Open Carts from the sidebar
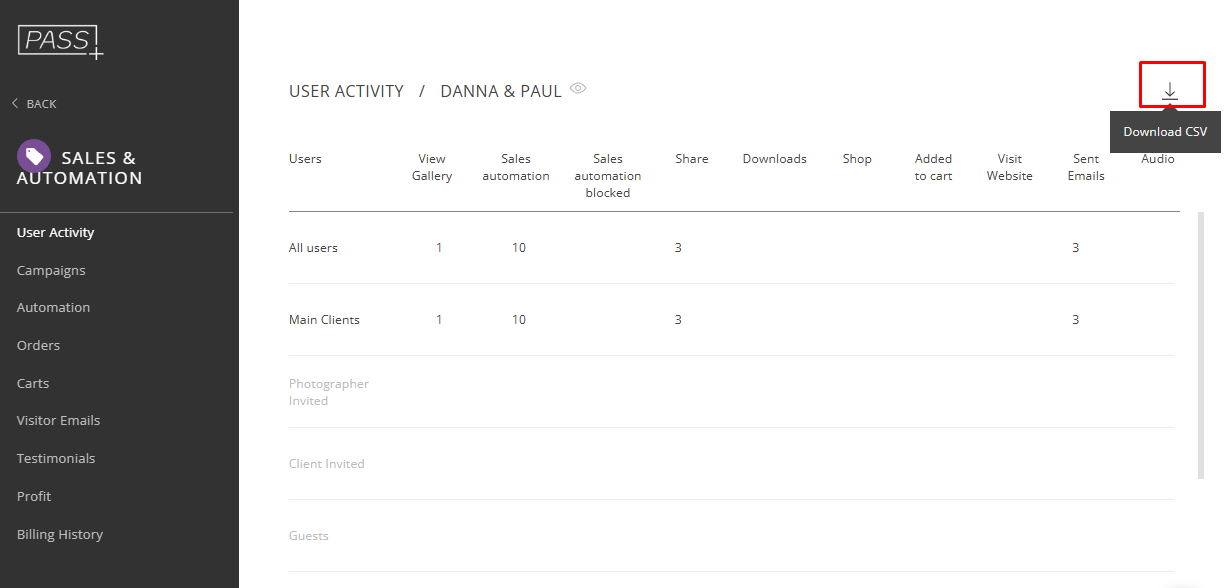Viewport: 1224px width, 588px height. [33, 383]
